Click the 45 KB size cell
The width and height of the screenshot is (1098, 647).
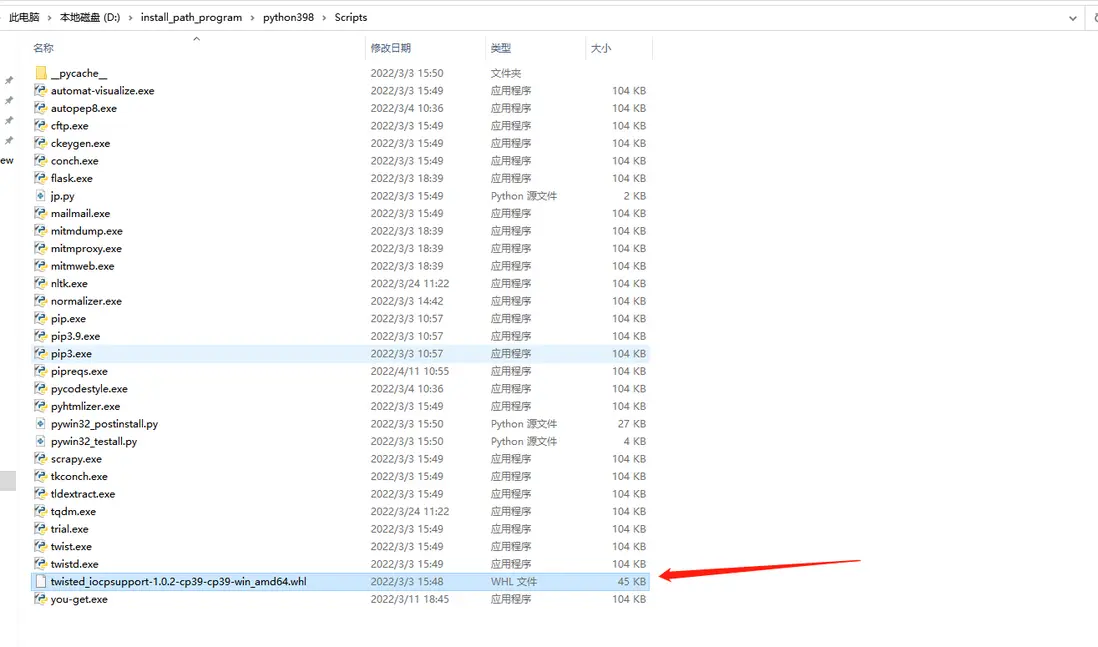tap(632, 581)
